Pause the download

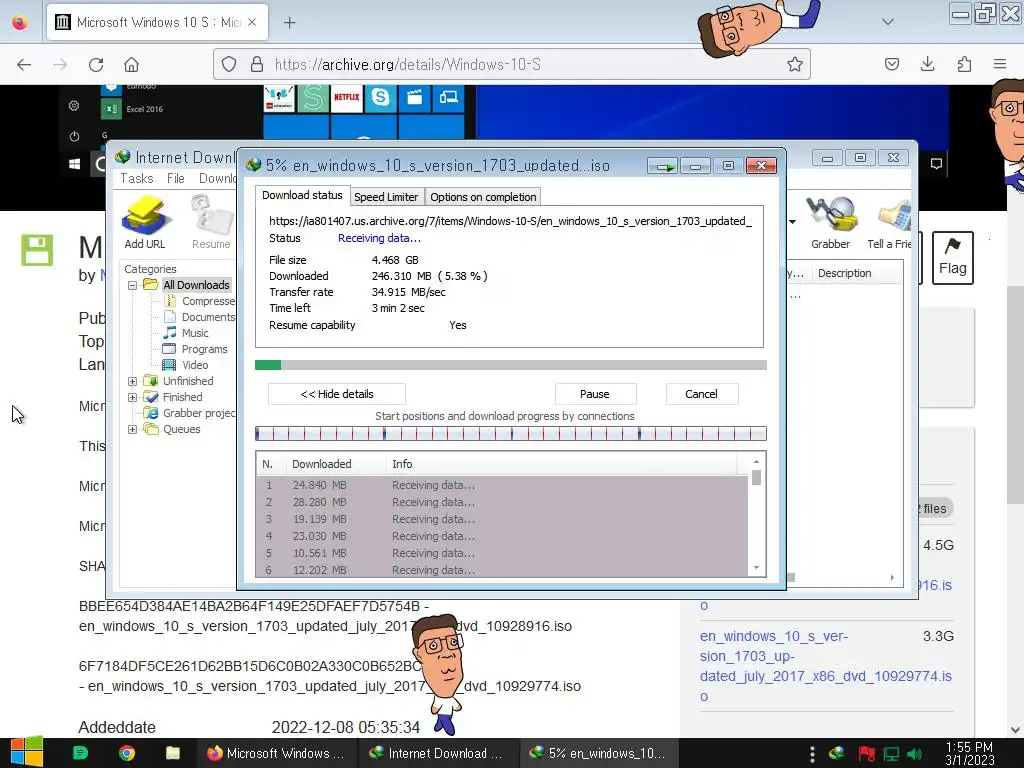coord(595,394)
